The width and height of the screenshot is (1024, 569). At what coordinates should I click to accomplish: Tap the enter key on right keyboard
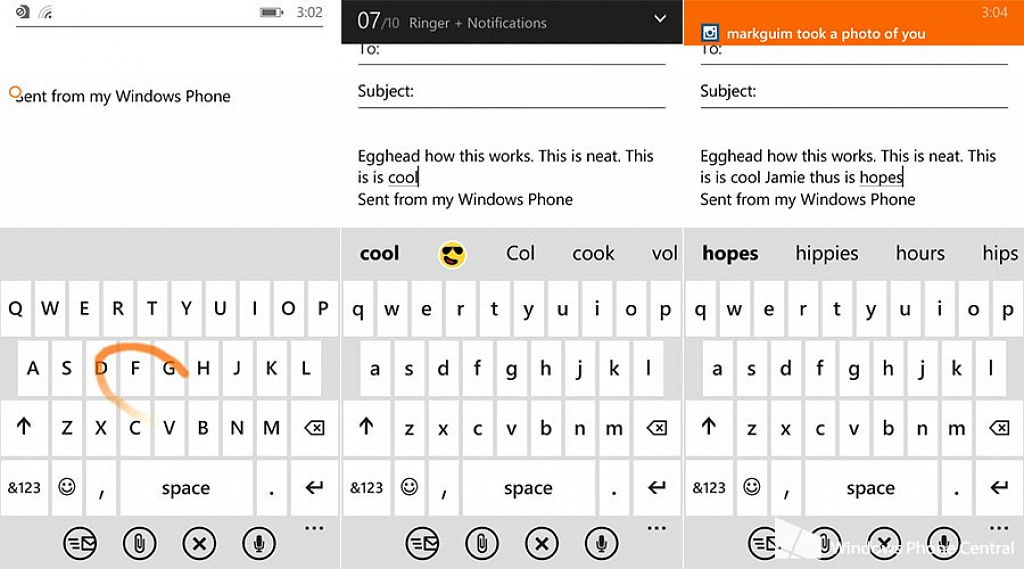tap(999, 487)
